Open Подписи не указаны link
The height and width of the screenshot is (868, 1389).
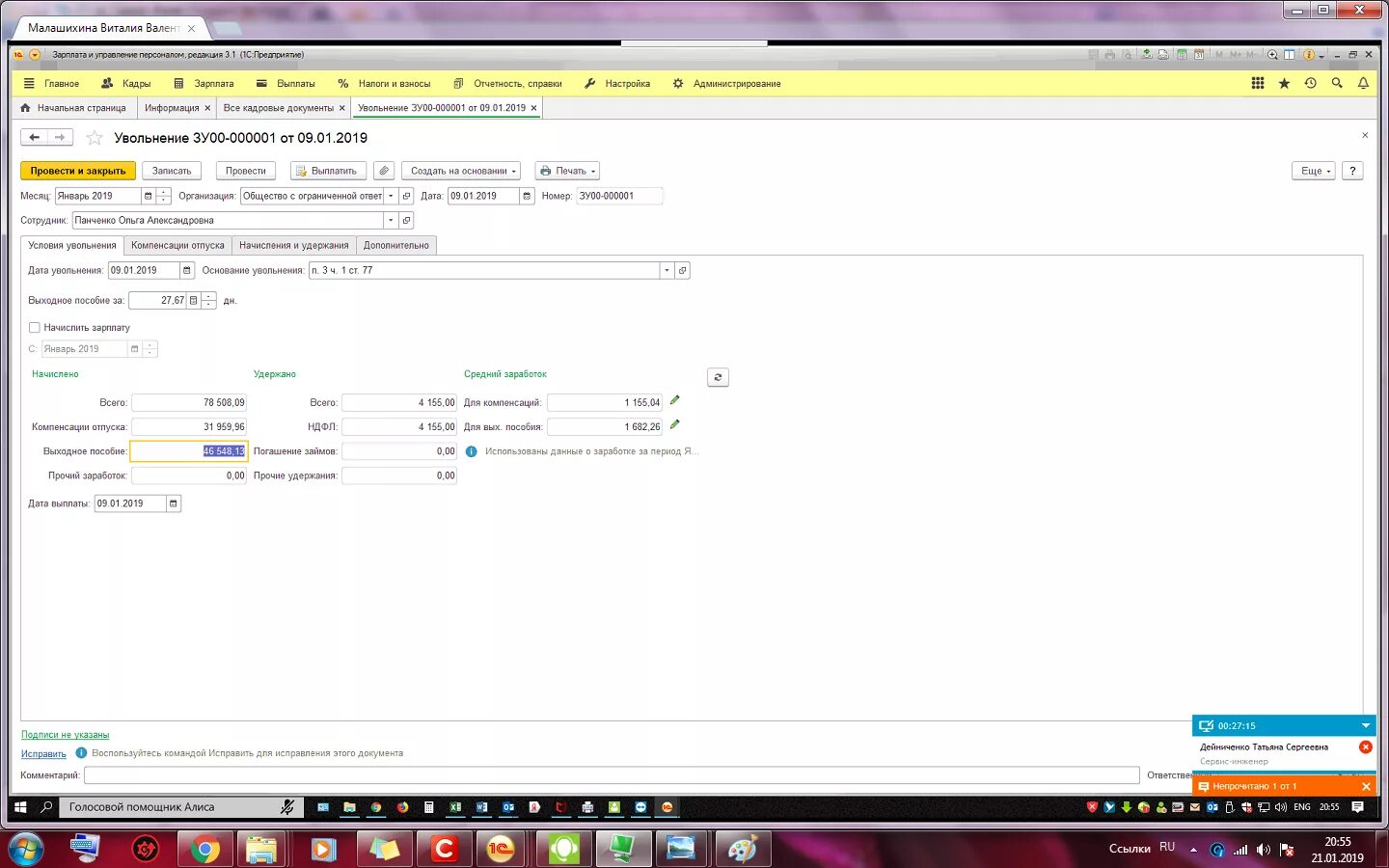pyautogui.click(x=66, y=735)
